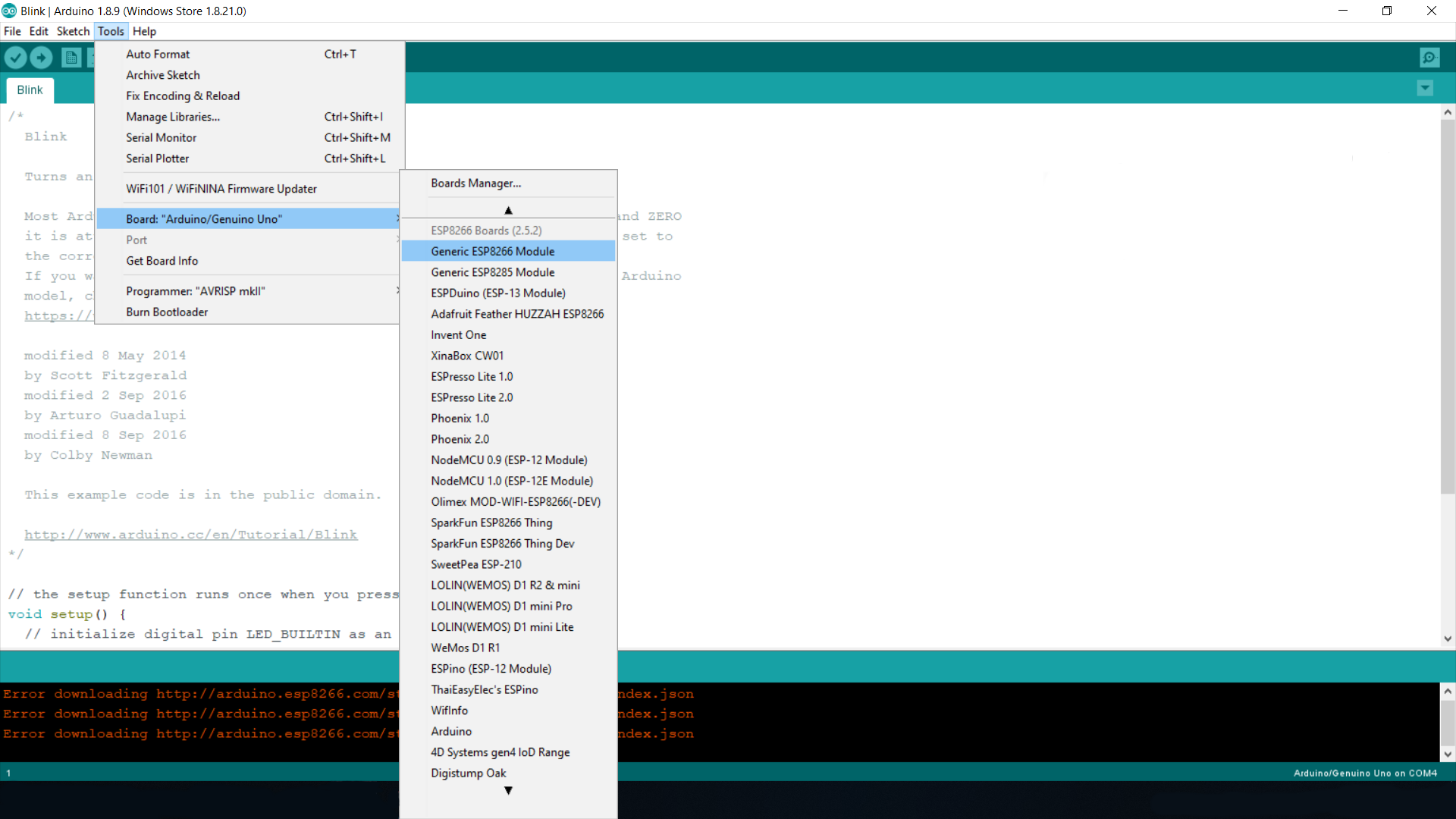
Task: Select XinaBox CW01 board
Action: pyautogui.click(x=508, y=356)
